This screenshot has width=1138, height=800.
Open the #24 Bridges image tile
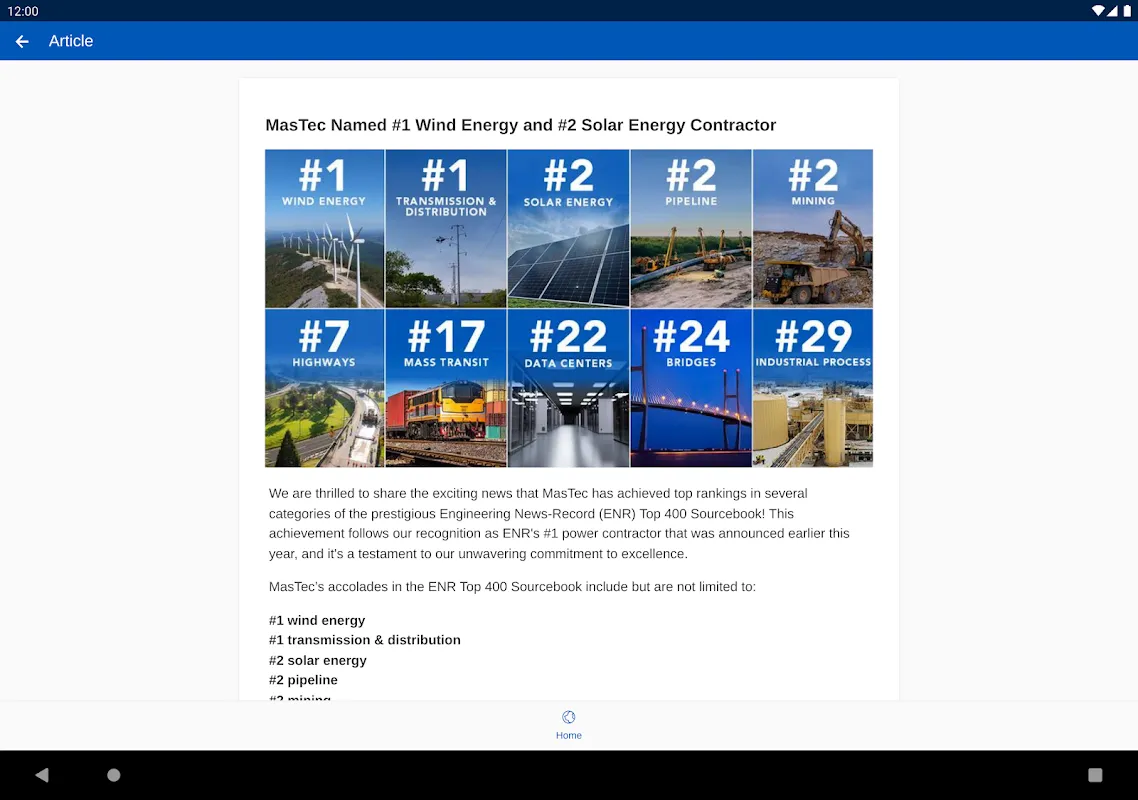691,388
